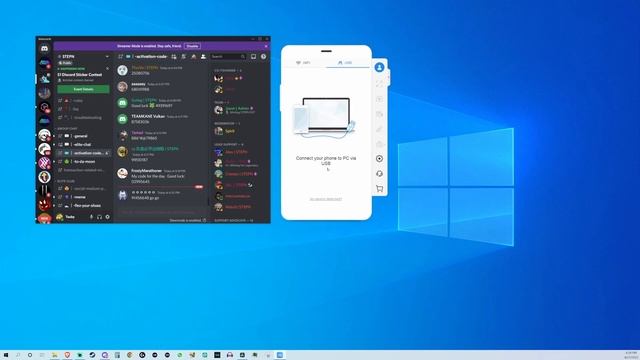Image resolution: width=640 pixels, height=360 pixels.
Task: Open the account profile icon in mirroring app
Action: [379, 67]
